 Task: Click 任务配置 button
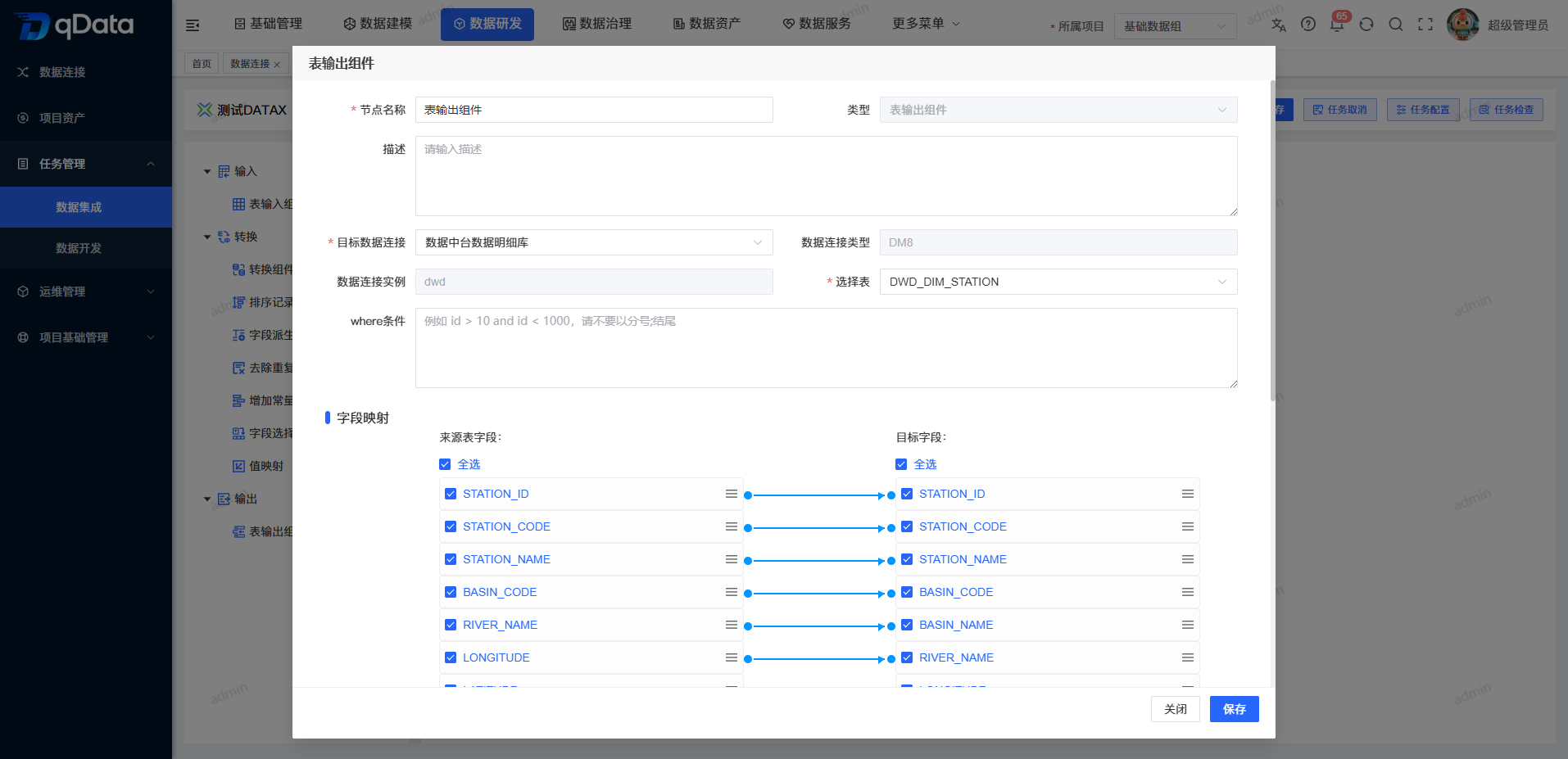tap(1423, 110)
